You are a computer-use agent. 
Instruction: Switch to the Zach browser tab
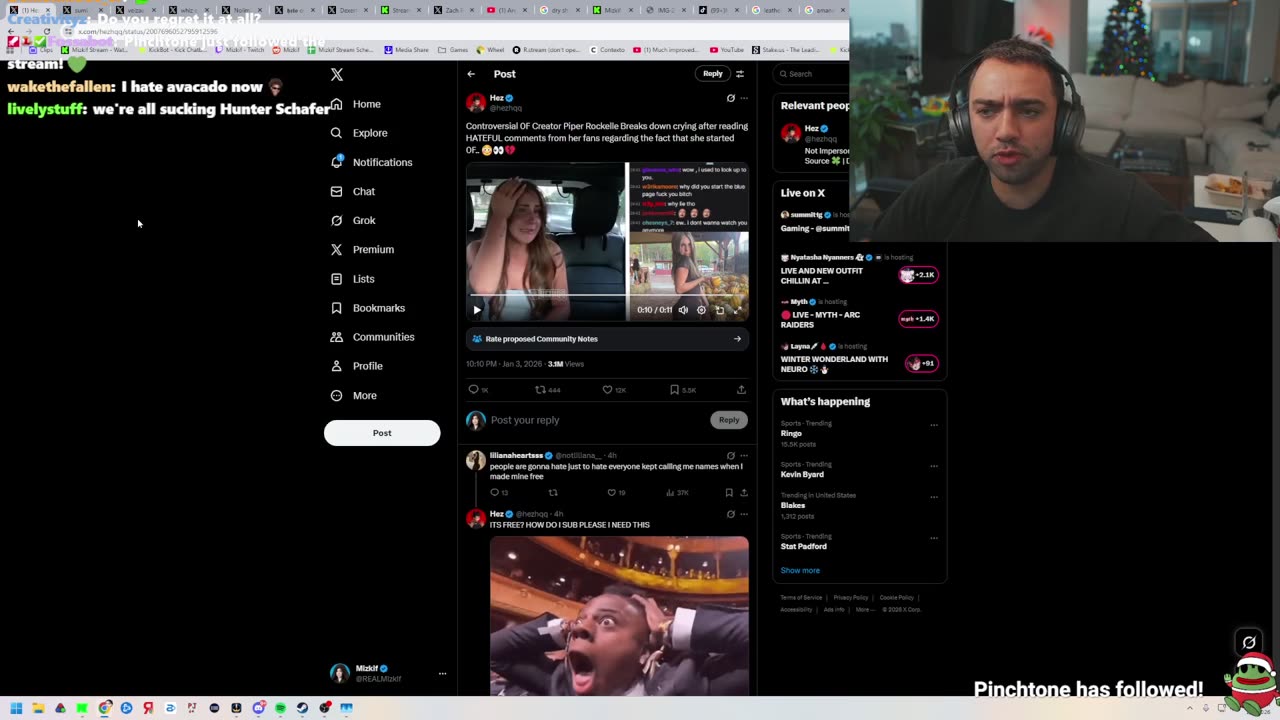pyautogui.click(x=453, y=10)
